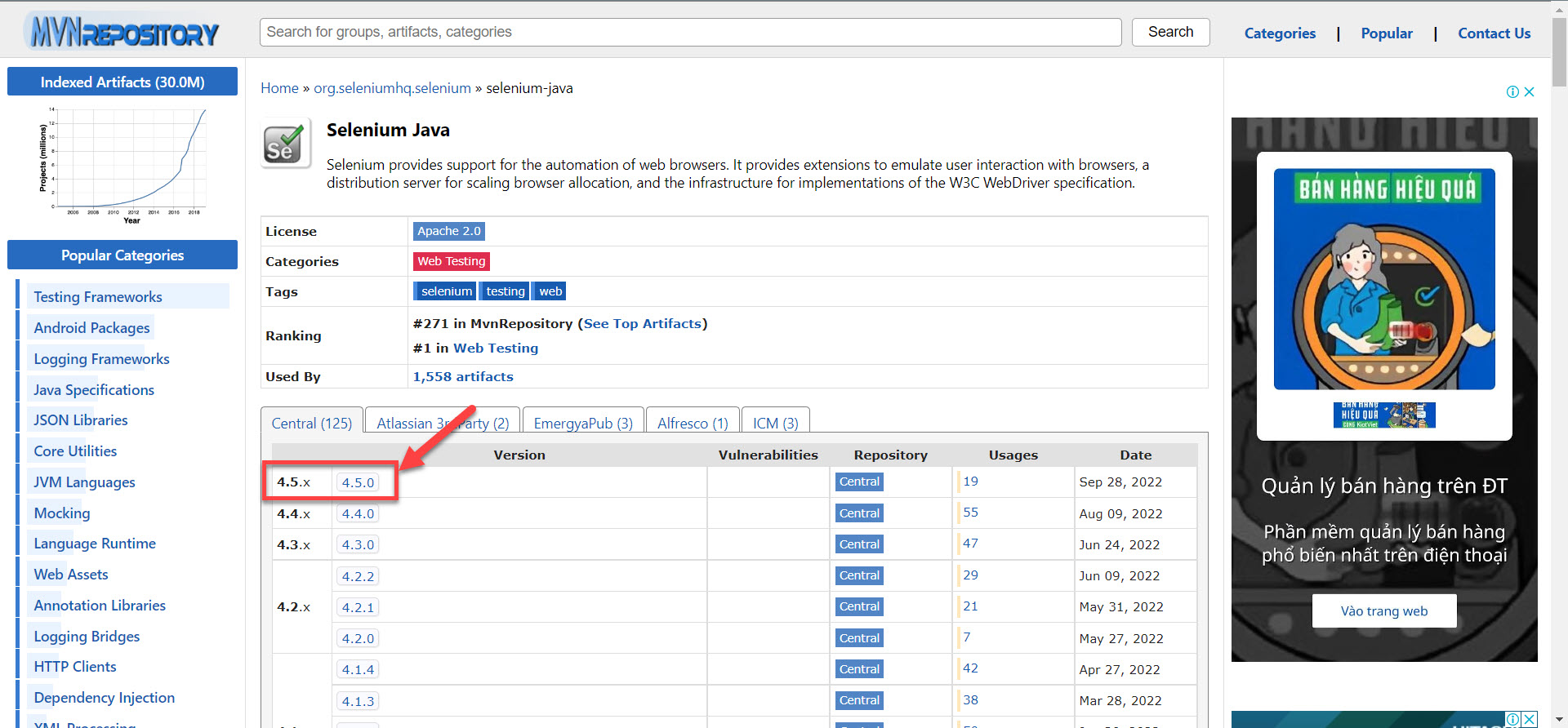The width and height of the screenshot is (1568, 728).
Task: Open Testing Frameworks category
Action: pyautogui.click(x=98, y=297)
